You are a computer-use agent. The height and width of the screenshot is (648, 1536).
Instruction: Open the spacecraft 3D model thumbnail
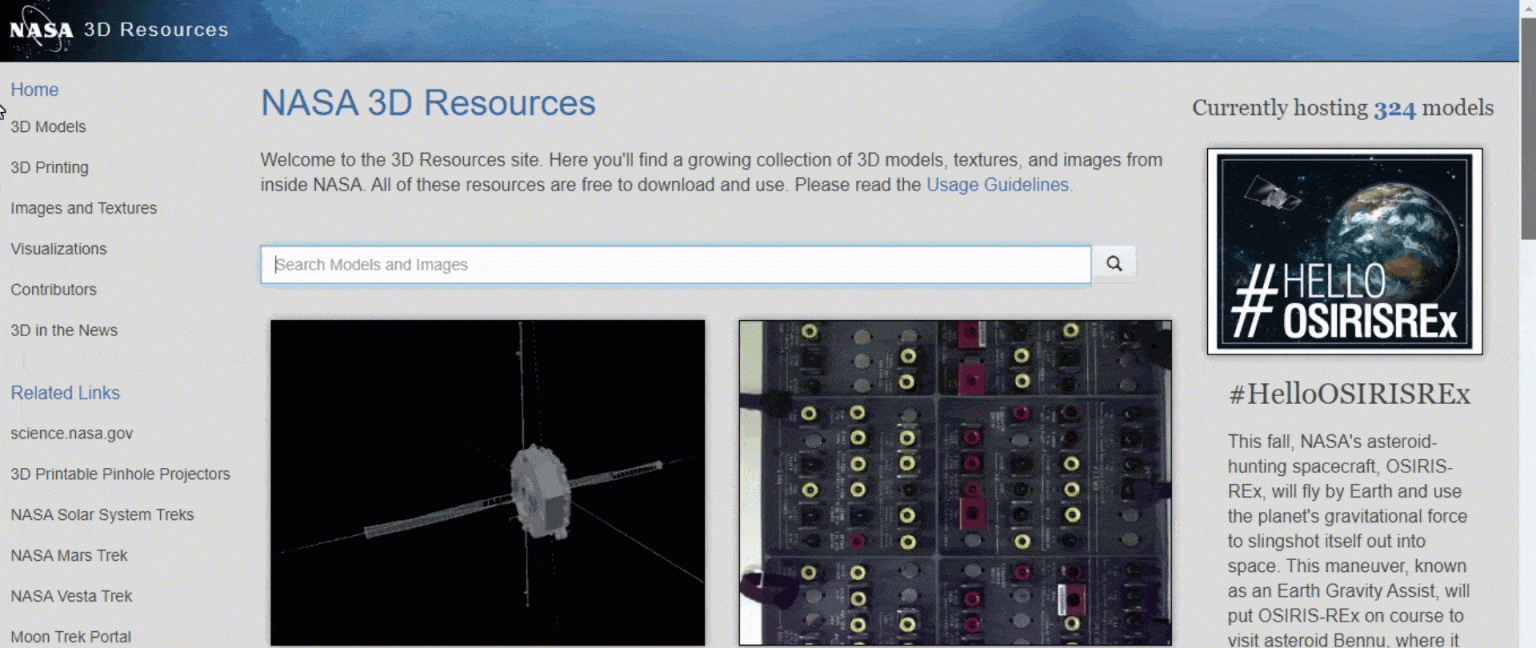[488, 482]
